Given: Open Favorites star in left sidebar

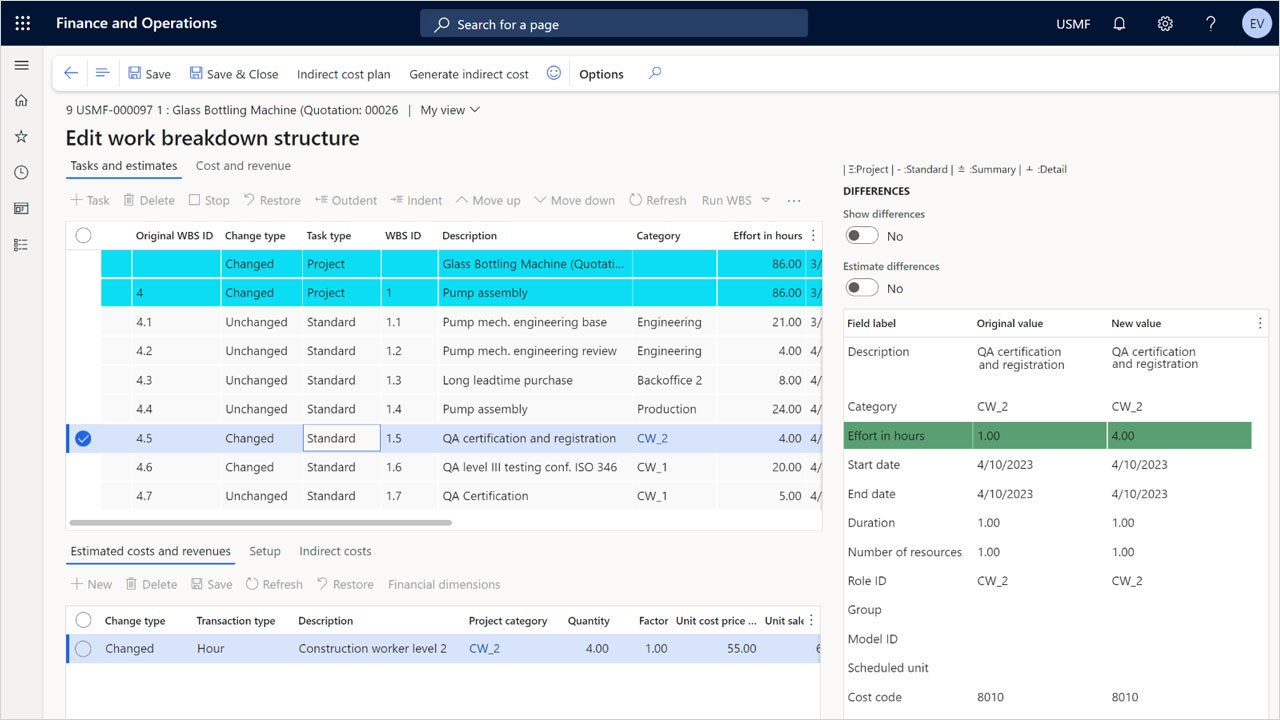Looking at the screenshot, I should tap(21, 136).
